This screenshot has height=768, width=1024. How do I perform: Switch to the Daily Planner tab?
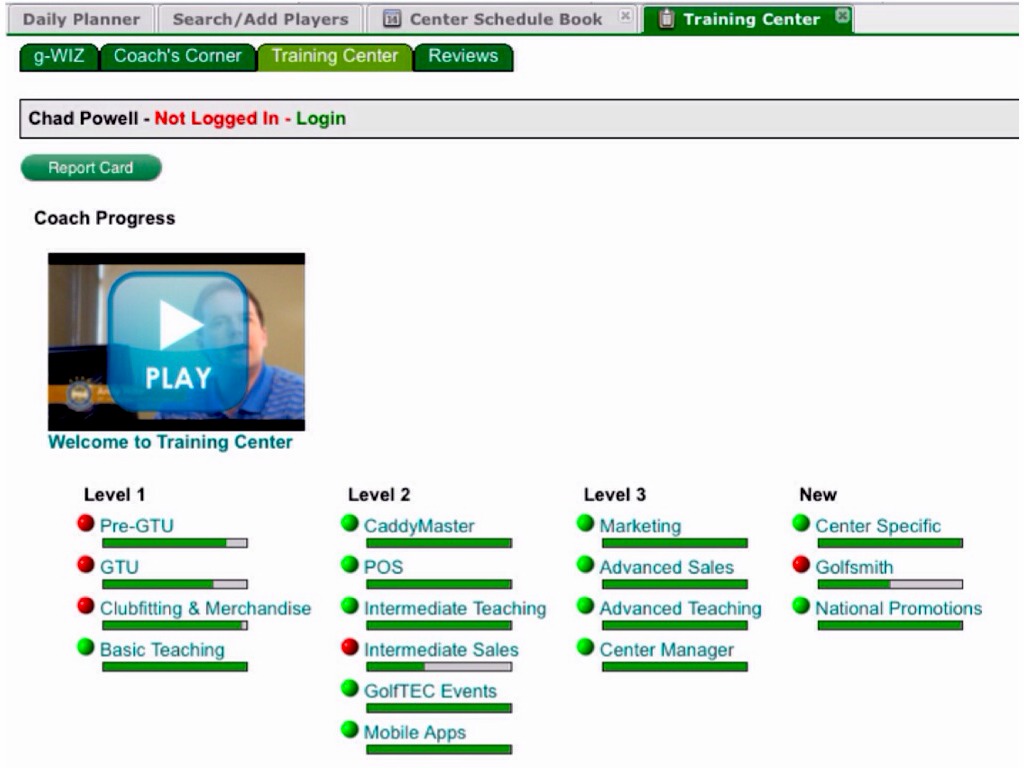[x=83, y=19]
